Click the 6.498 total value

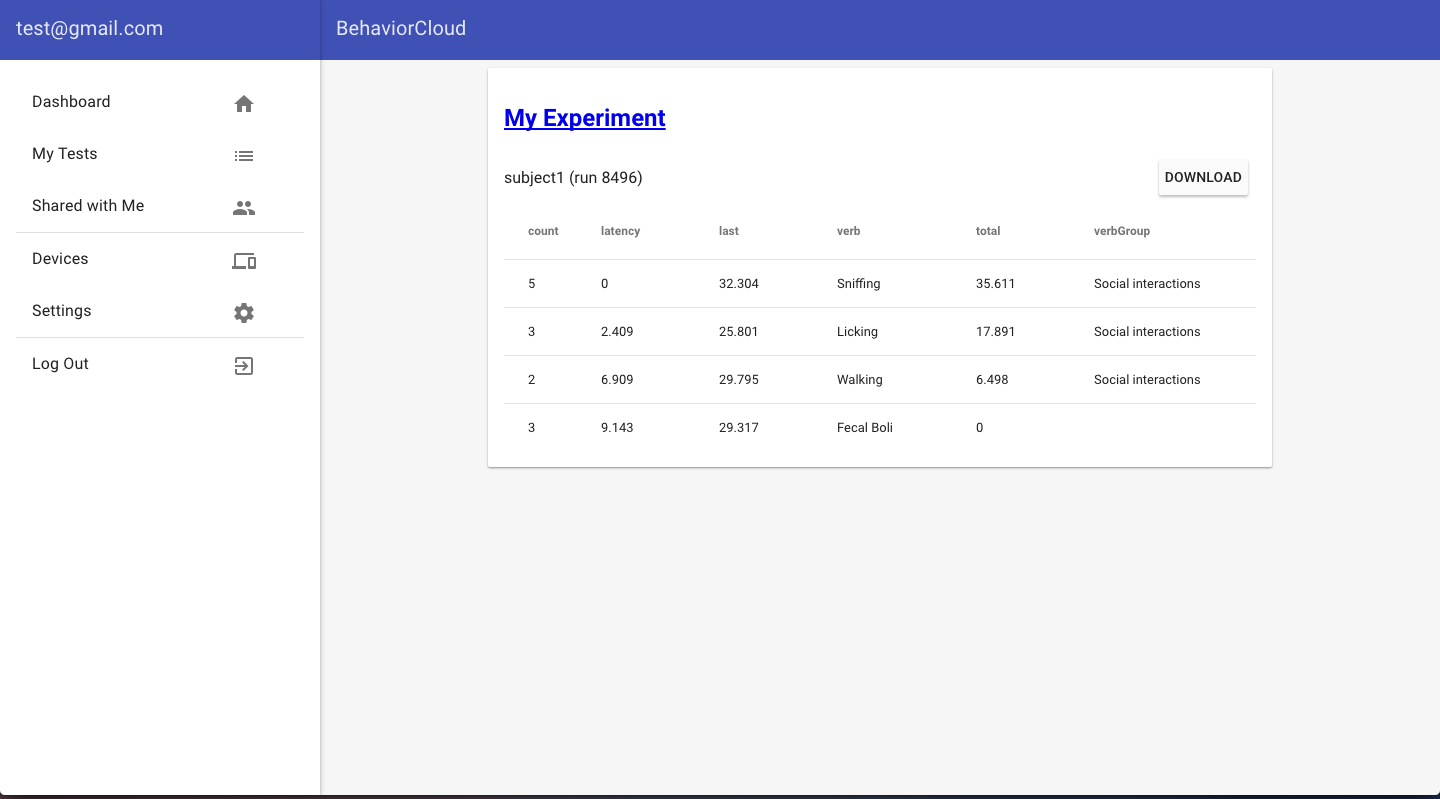[x=992, y=380]
